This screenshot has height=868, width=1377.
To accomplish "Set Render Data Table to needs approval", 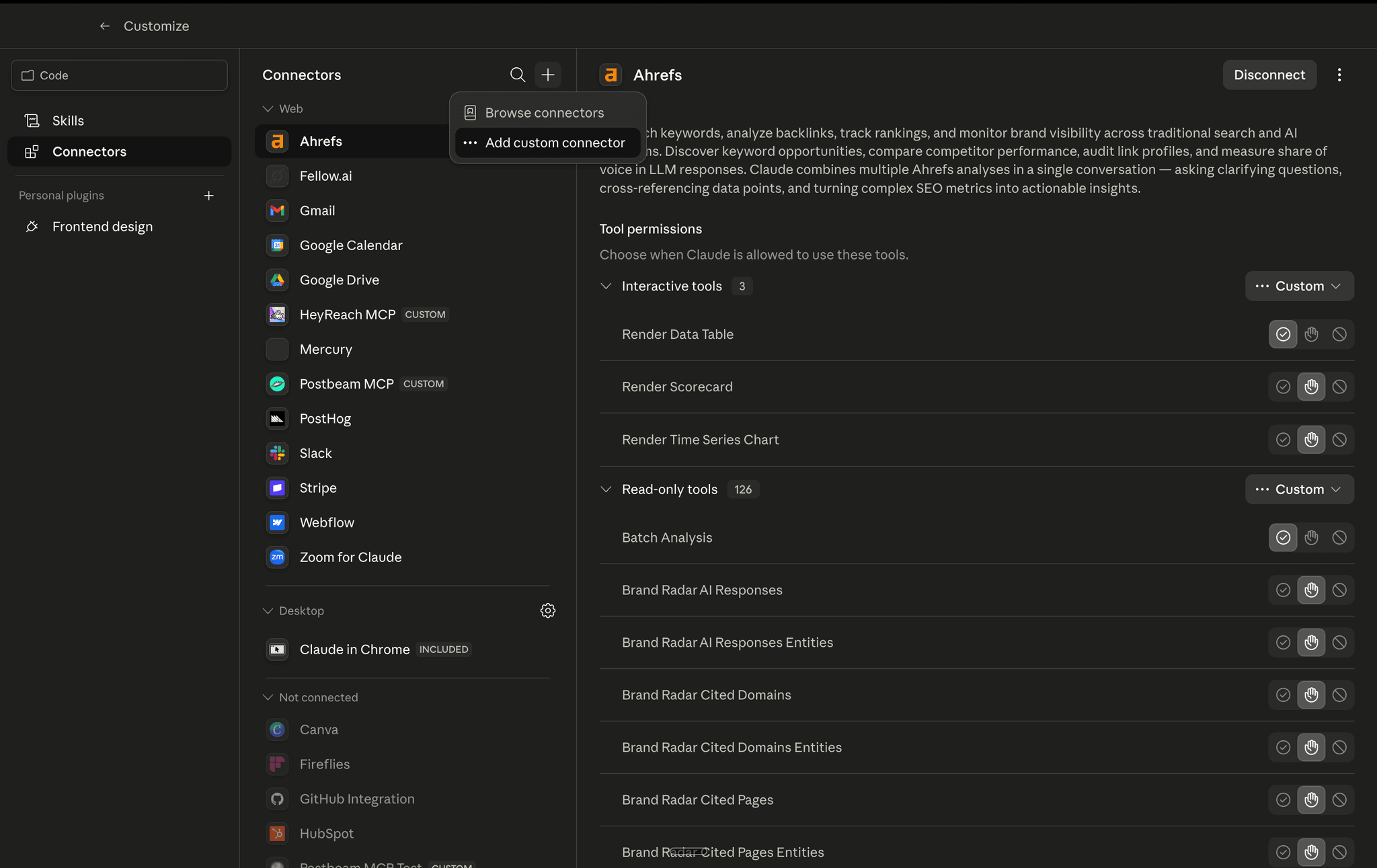I will (x=1311, y=334).
